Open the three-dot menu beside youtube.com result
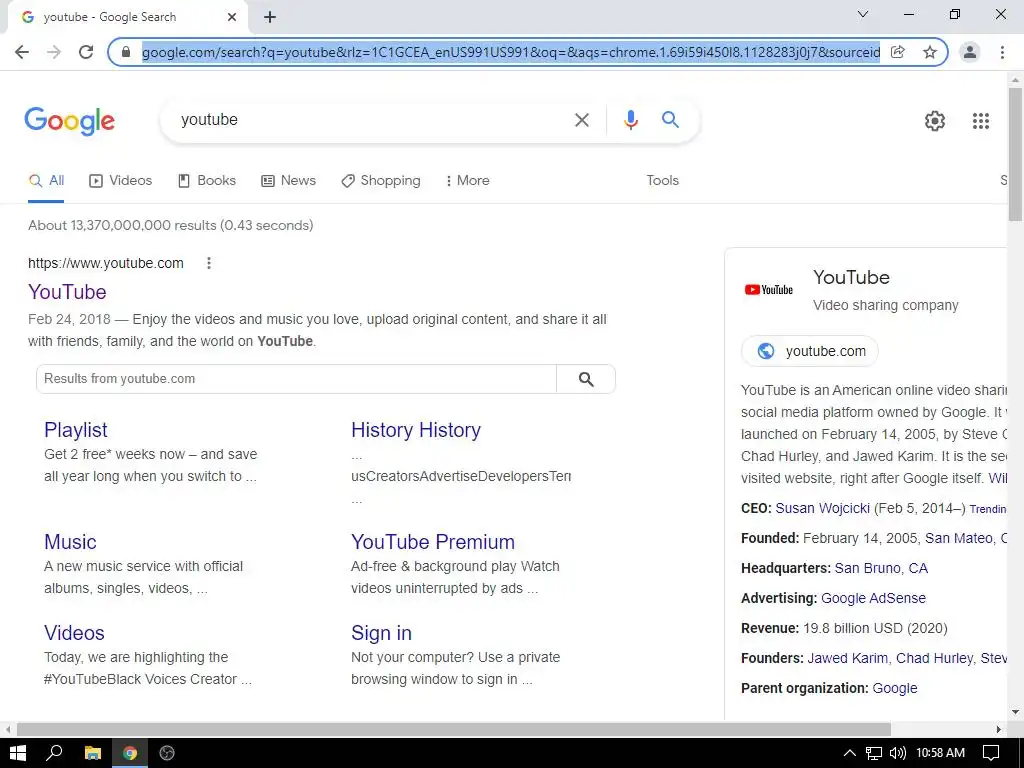The width and height of the screenshot is (1024, 768). [x=209, y=263]
